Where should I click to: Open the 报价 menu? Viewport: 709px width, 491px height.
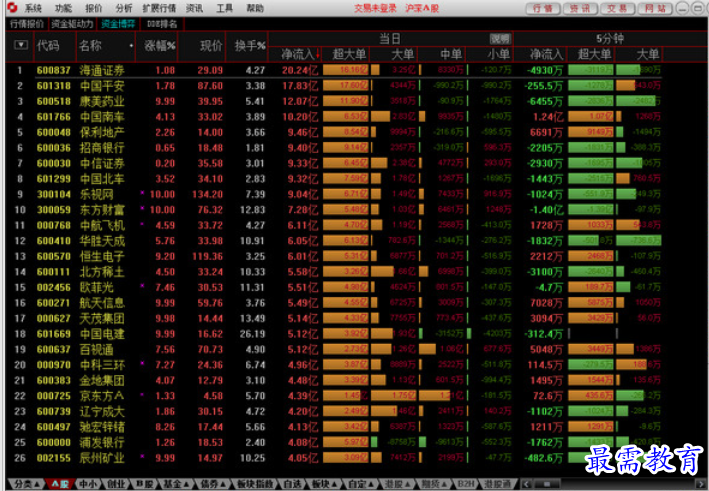click(x=94, y=8)
